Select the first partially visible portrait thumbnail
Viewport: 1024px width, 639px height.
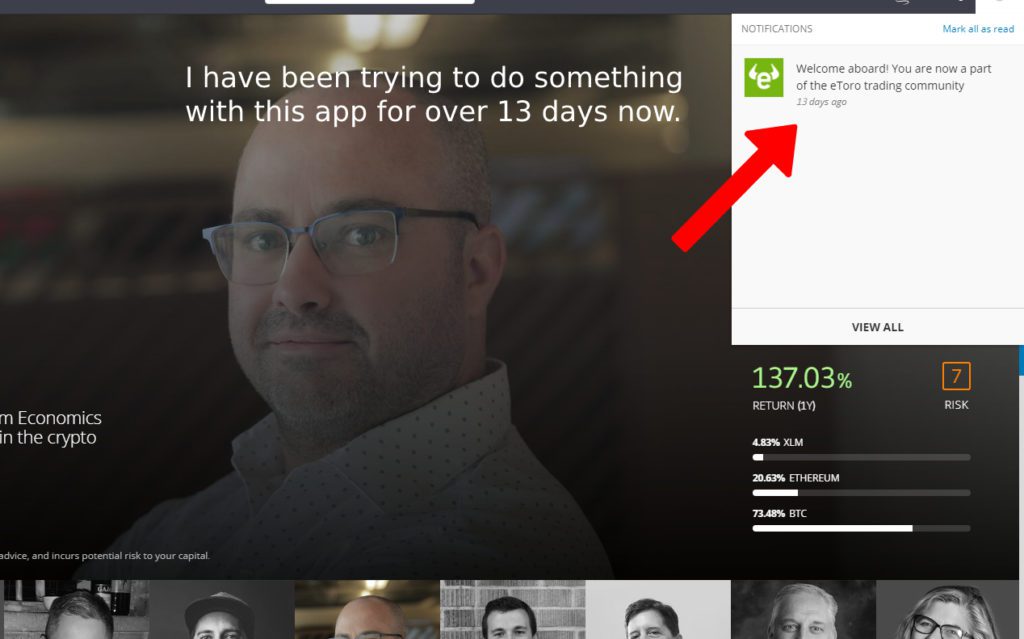[76, 610]
